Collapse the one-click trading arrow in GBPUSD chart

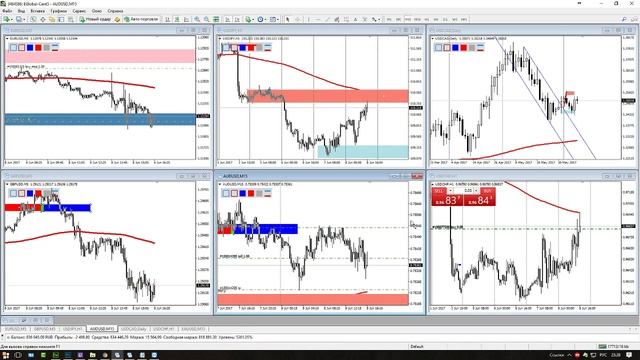pos(7,184)
